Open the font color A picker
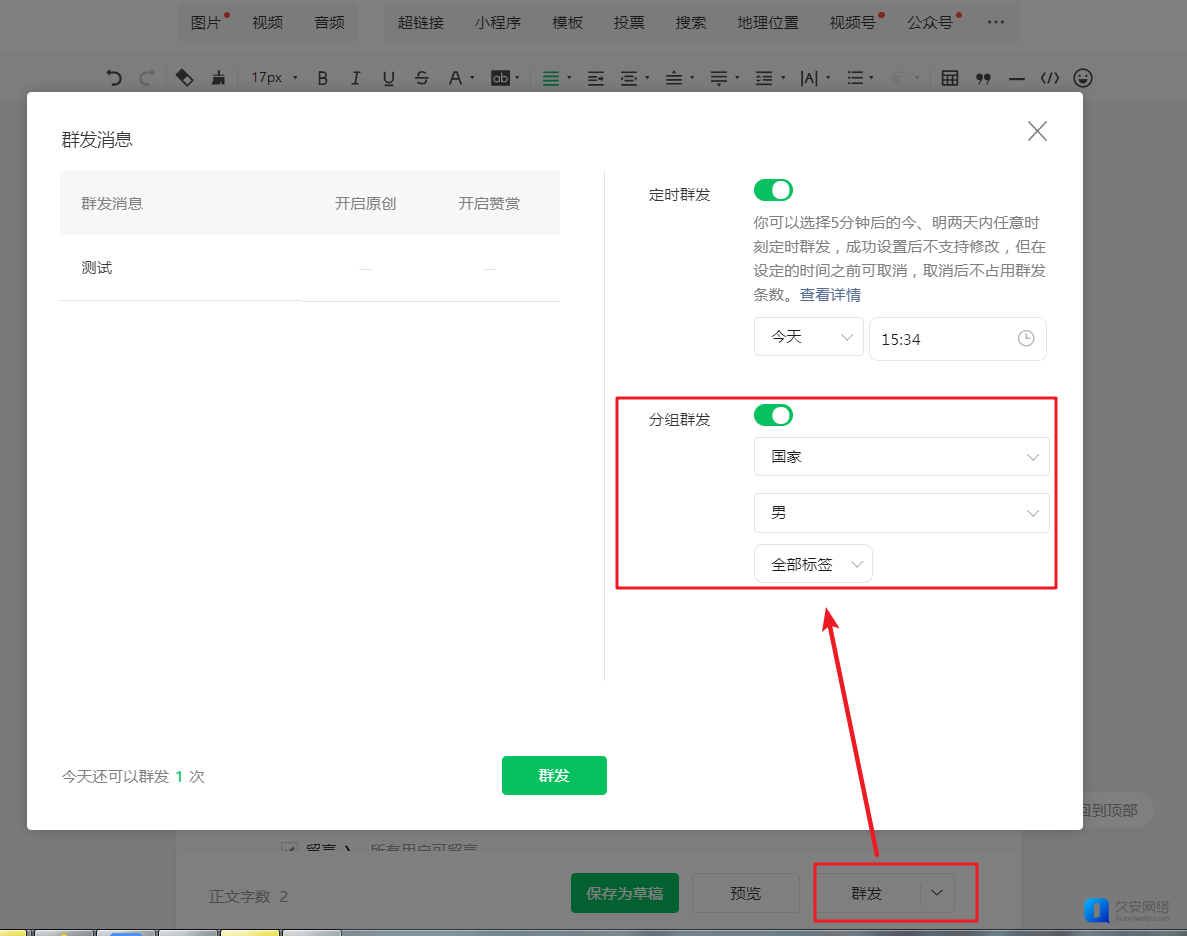The width and height of the screenshot is (1187, 936). [x=460, y=78]
